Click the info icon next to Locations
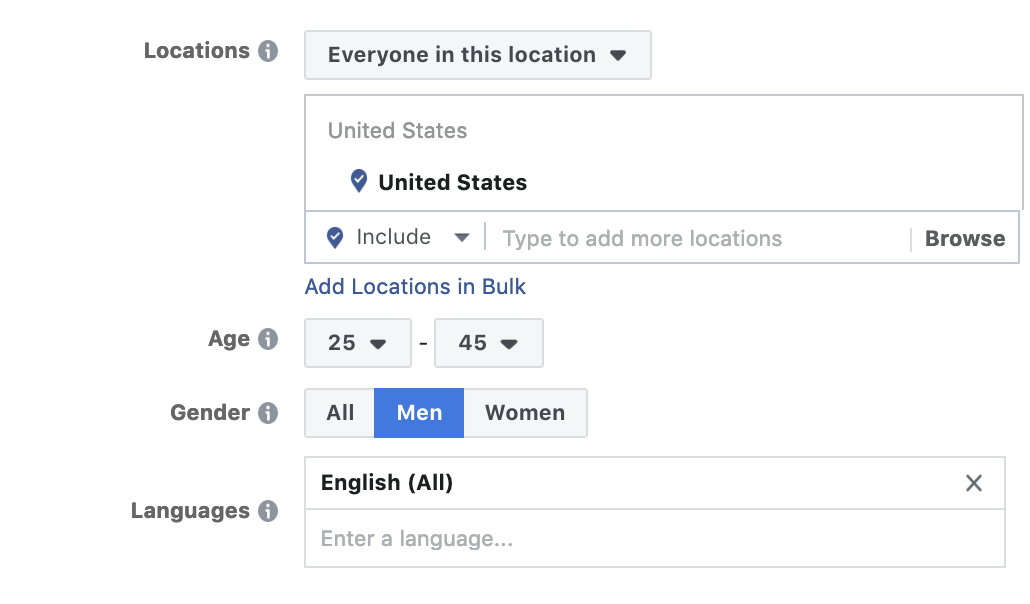The height and width of the screenshot is (604, 1030). coord(268,51)
